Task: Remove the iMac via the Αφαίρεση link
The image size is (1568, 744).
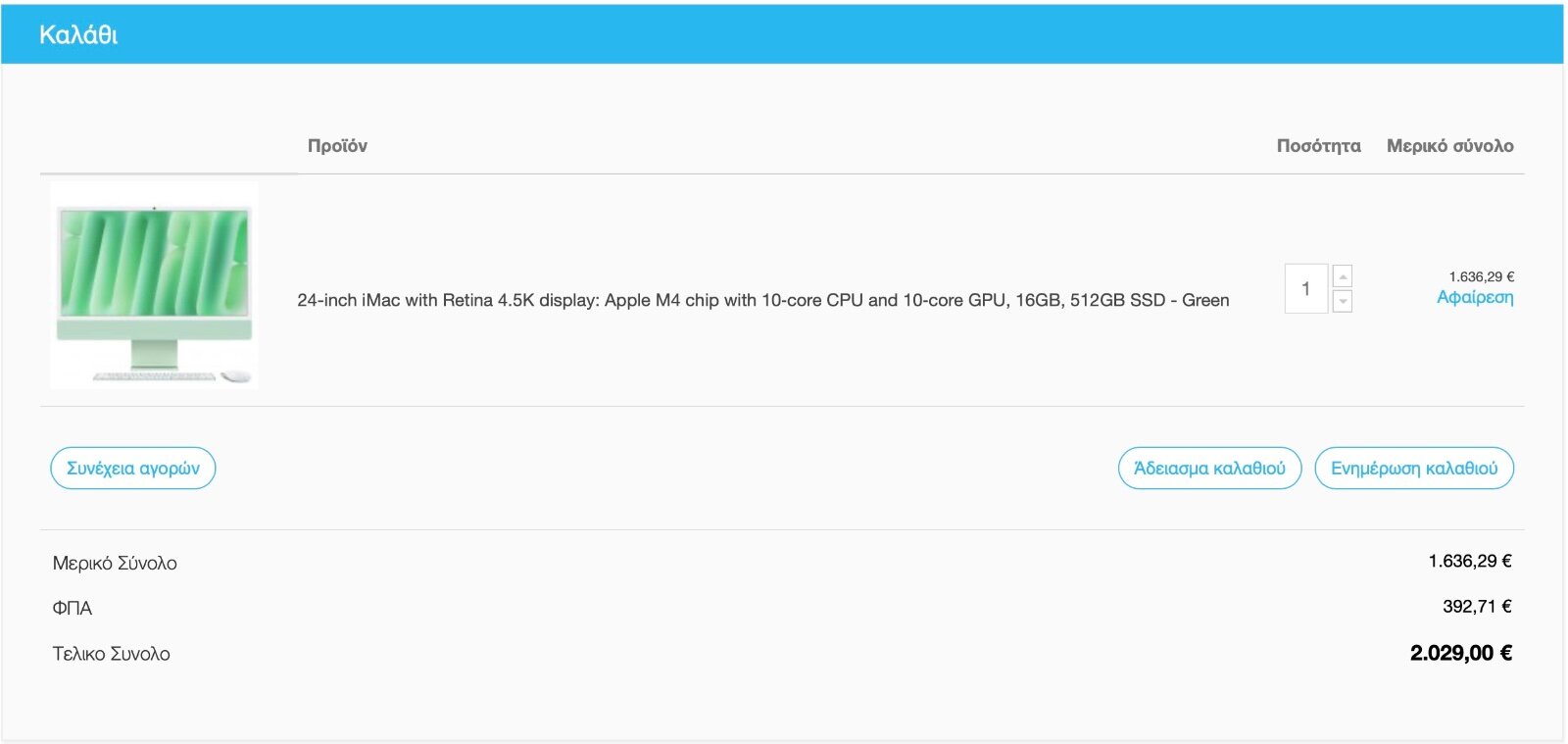Action: (1475, 297)
